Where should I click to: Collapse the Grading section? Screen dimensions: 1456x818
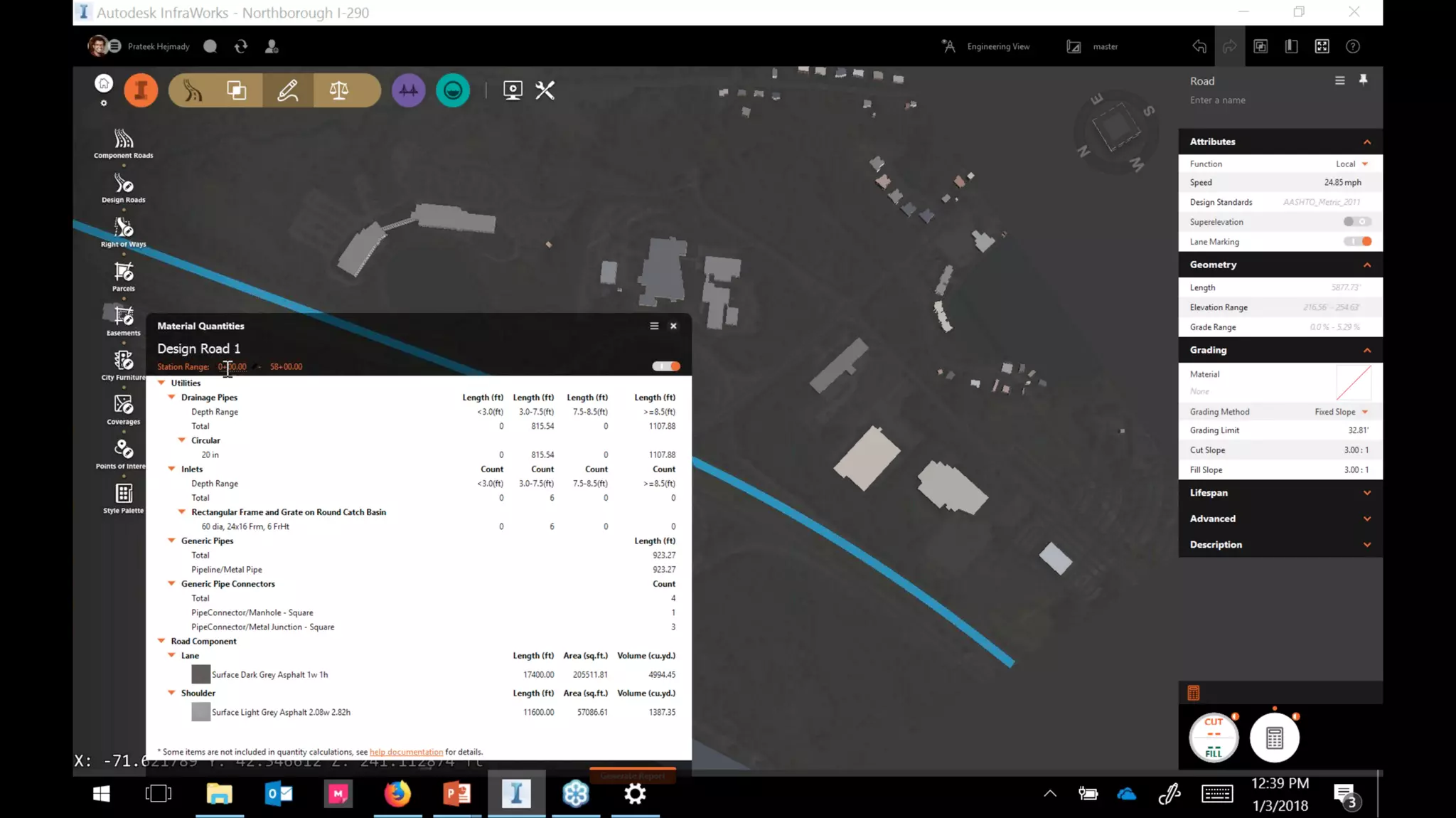pyautogui.click(x=1366, y=350)
